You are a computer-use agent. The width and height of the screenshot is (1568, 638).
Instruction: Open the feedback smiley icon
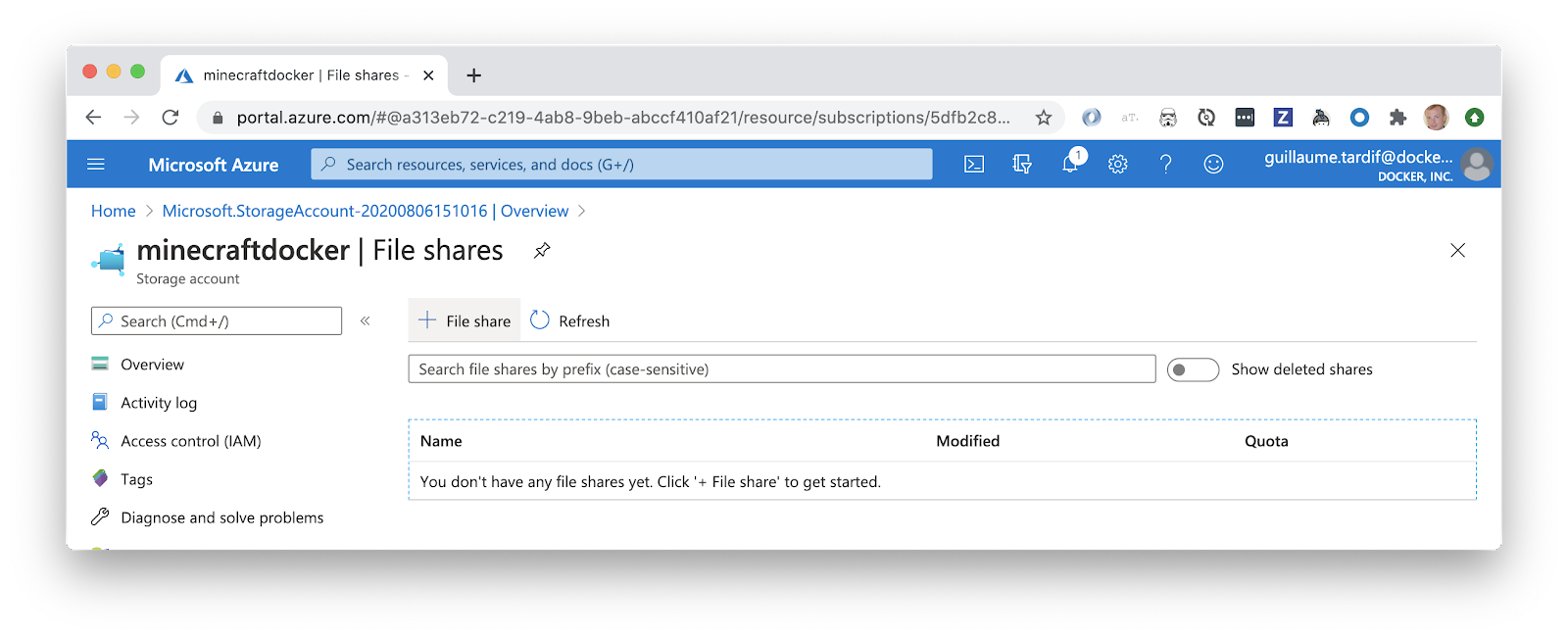[1213, 165]
